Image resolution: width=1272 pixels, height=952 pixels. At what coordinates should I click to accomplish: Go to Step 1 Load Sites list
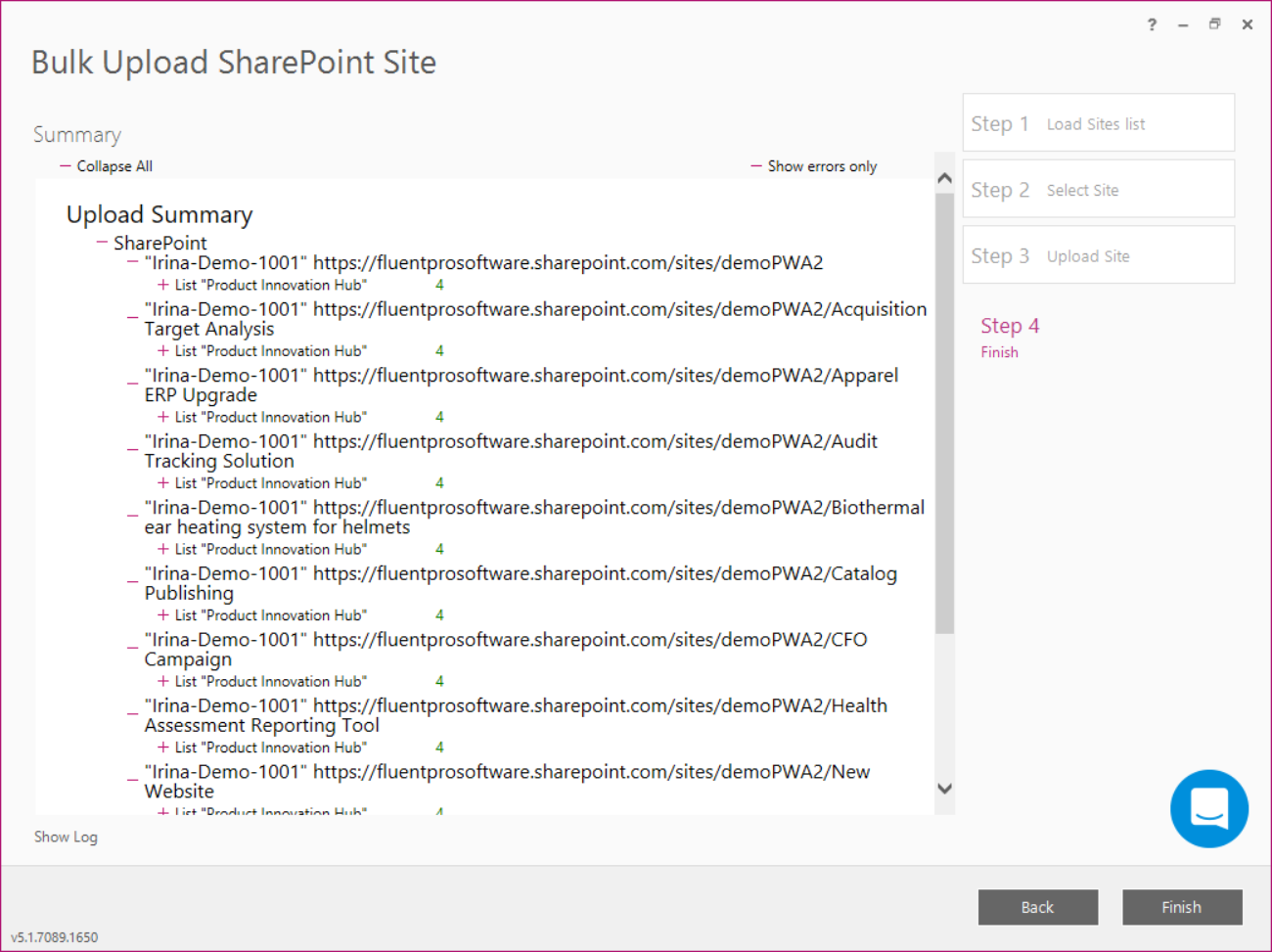coord(1098,123)
